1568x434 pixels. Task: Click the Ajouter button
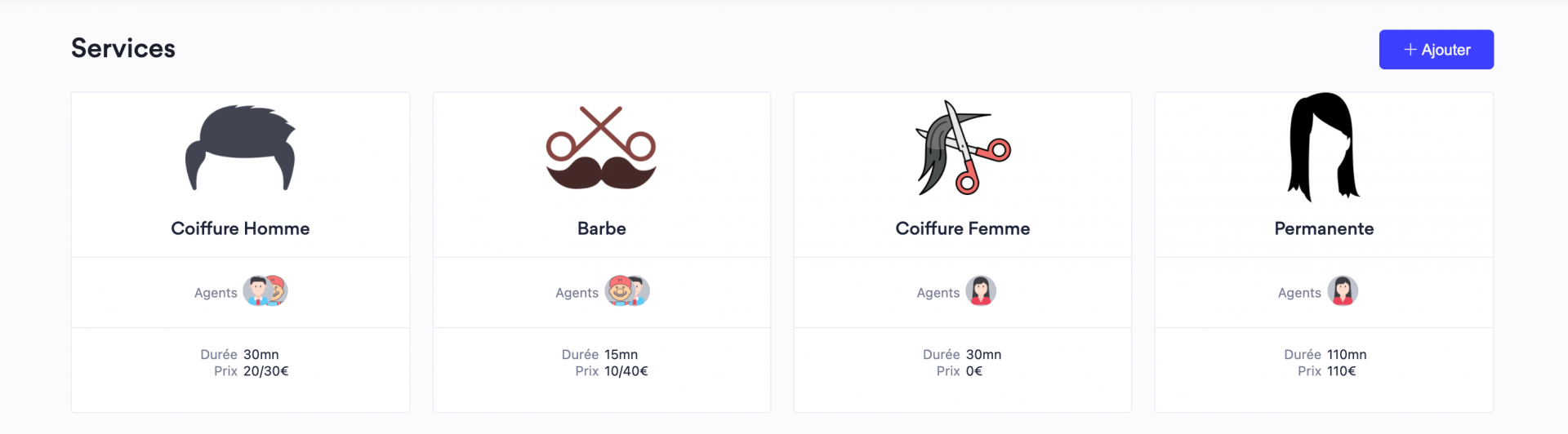[1436, 50]
